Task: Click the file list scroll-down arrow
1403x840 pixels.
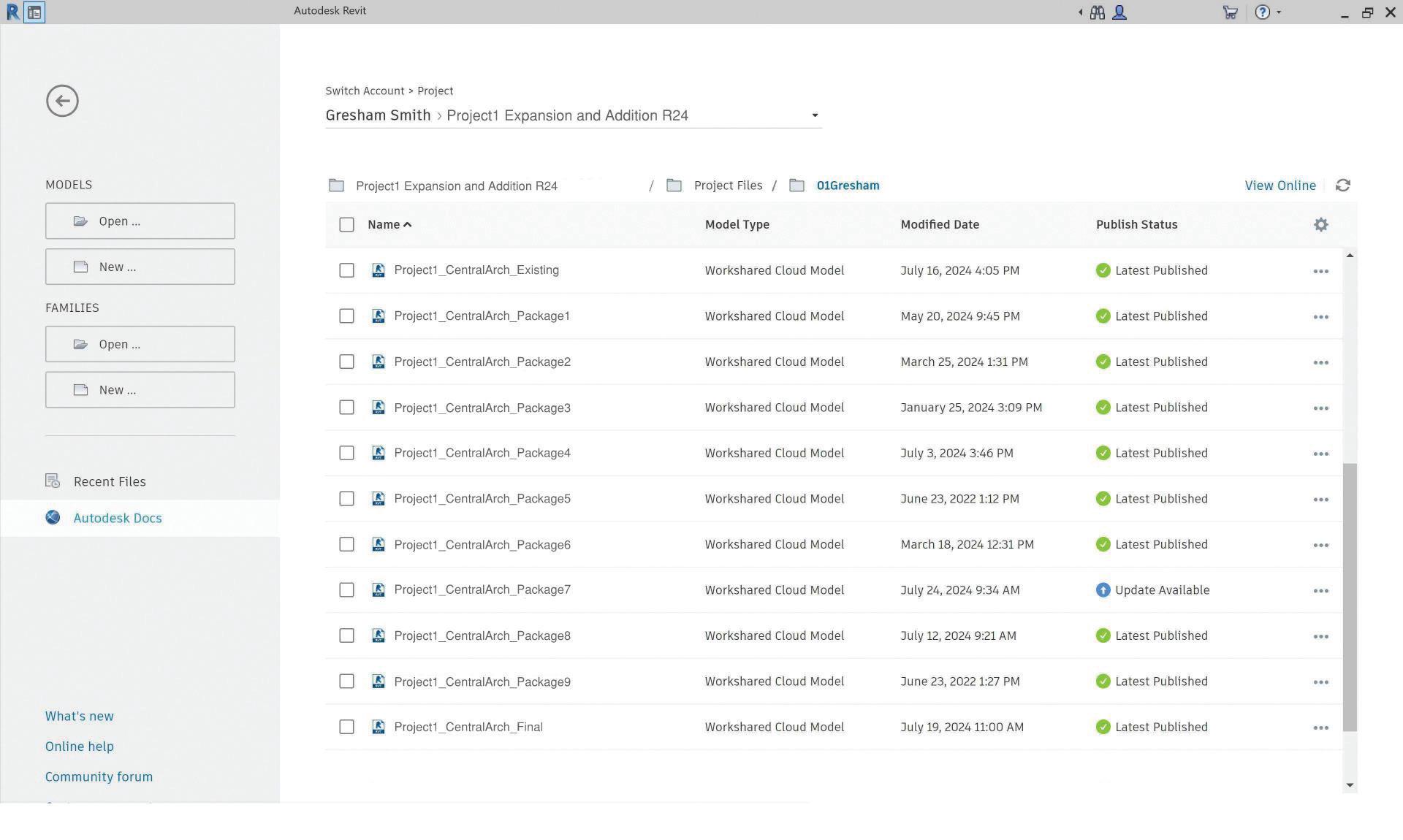Action: [1350, 785]
